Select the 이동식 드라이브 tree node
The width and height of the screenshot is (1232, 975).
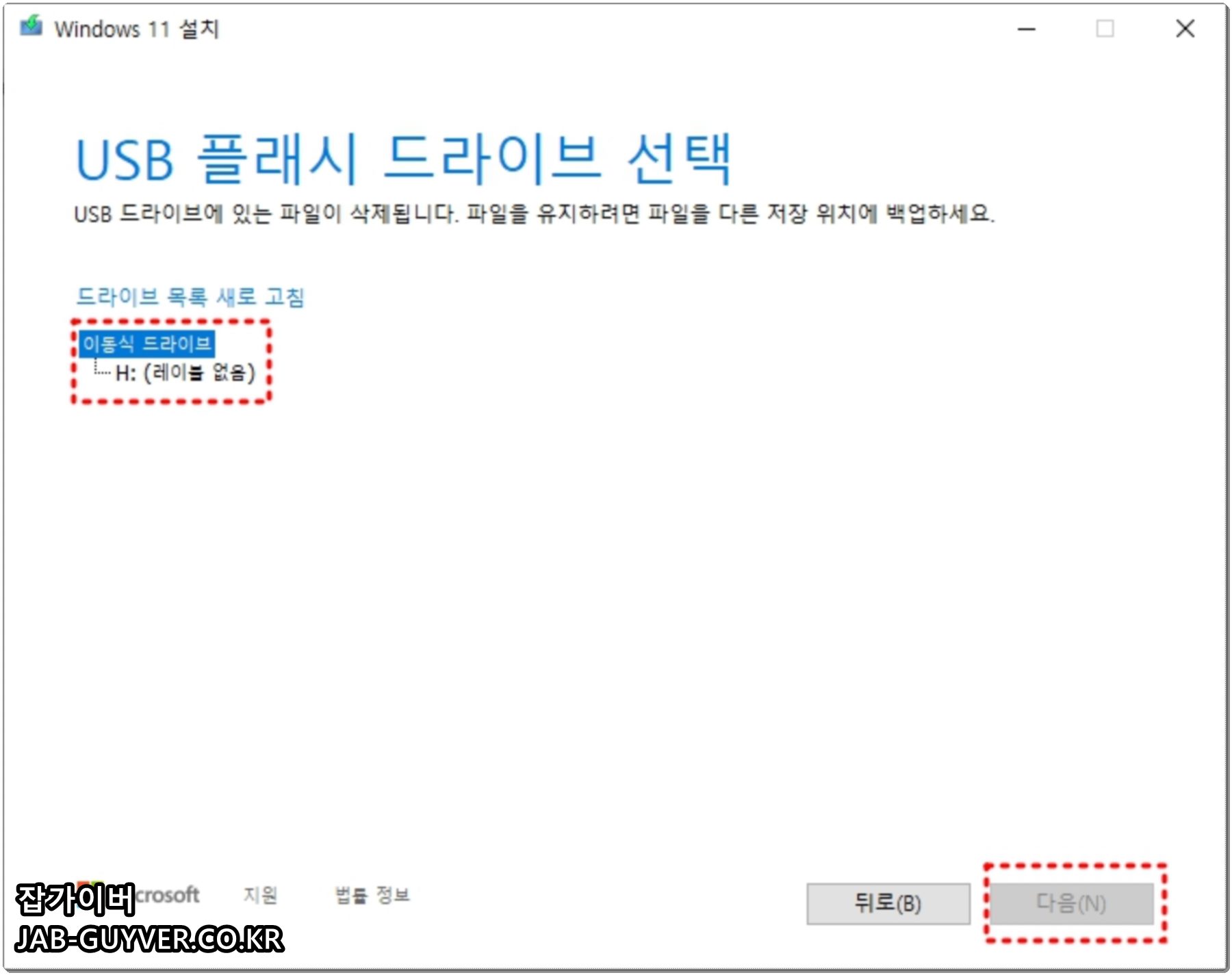pos(146,343)
